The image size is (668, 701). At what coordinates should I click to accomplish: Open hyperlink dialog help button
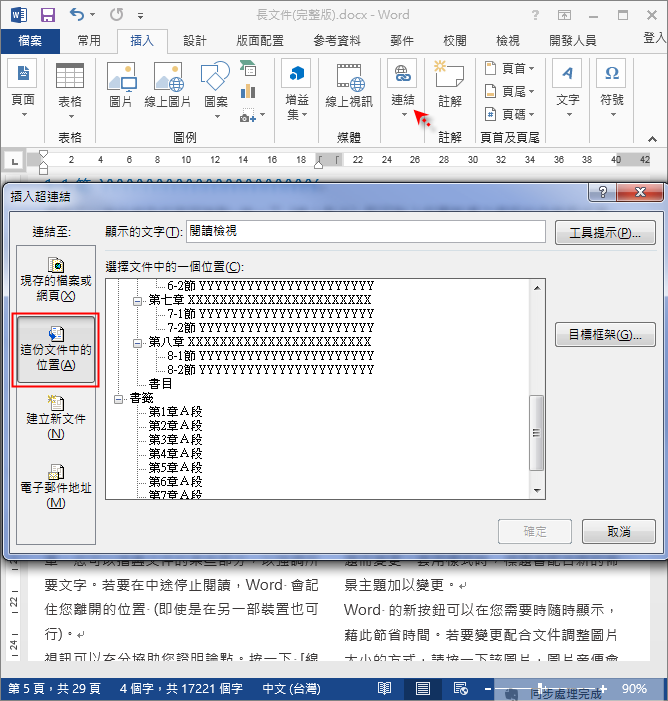click(602, 192)
